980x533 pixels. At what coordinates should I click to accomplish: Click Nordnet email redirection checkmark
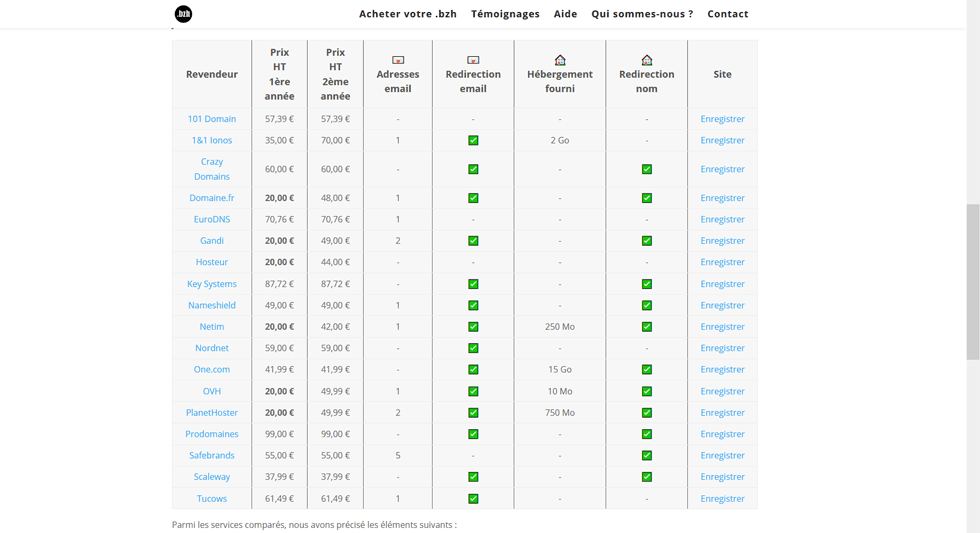point(473,348)
